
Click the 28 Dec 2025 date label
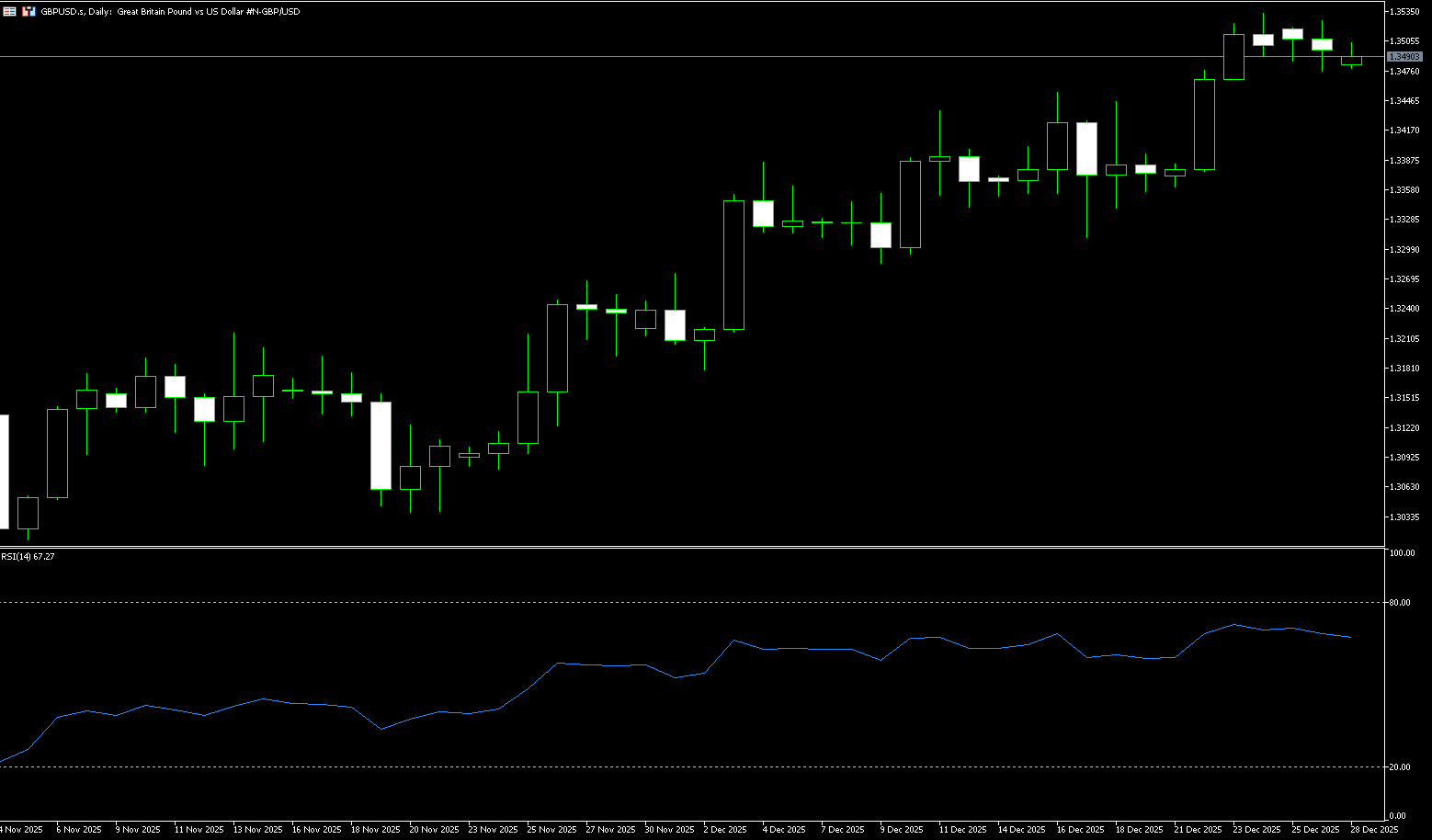(1374, 830)
